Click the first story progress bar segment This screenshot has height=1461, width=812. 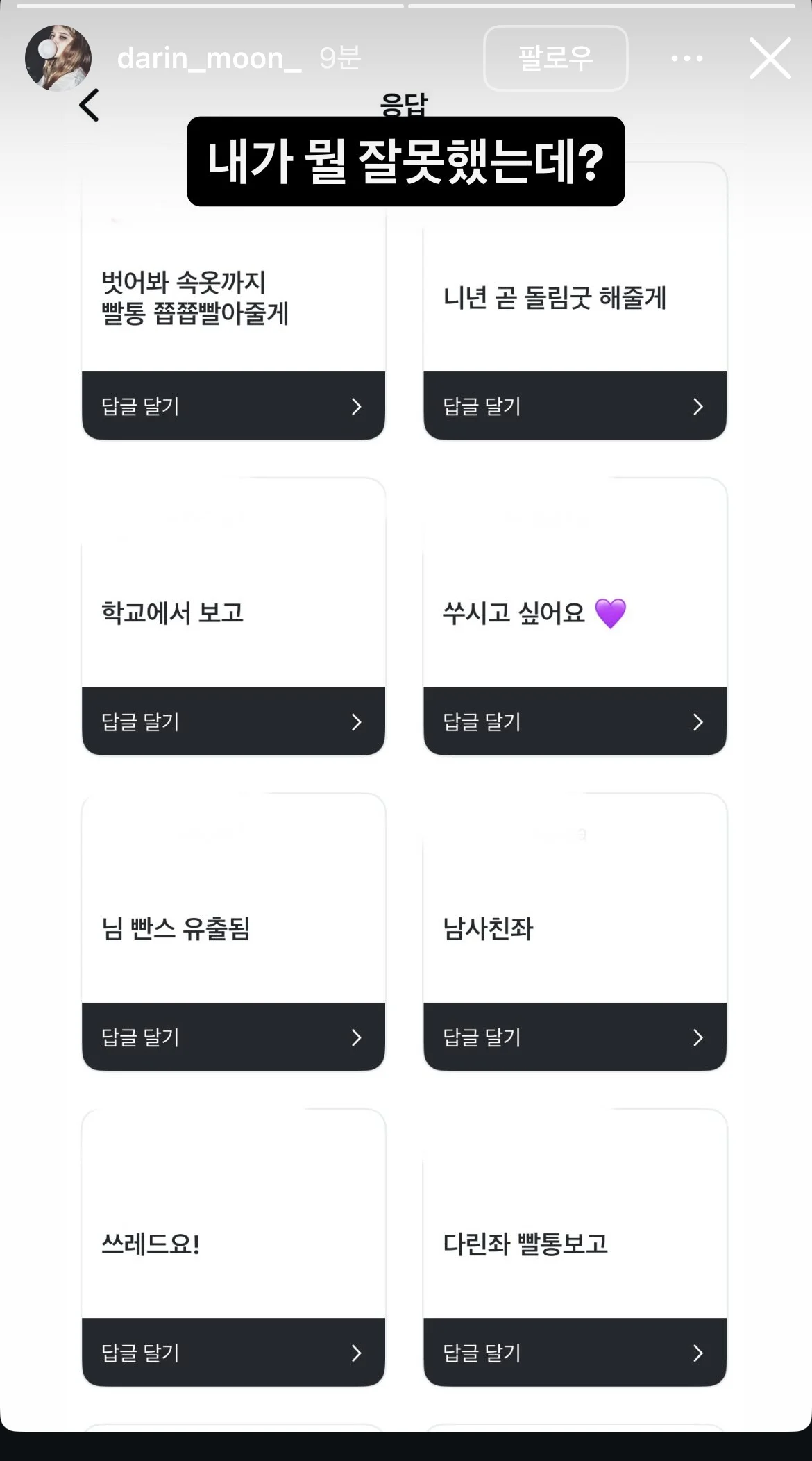[210, 6]
